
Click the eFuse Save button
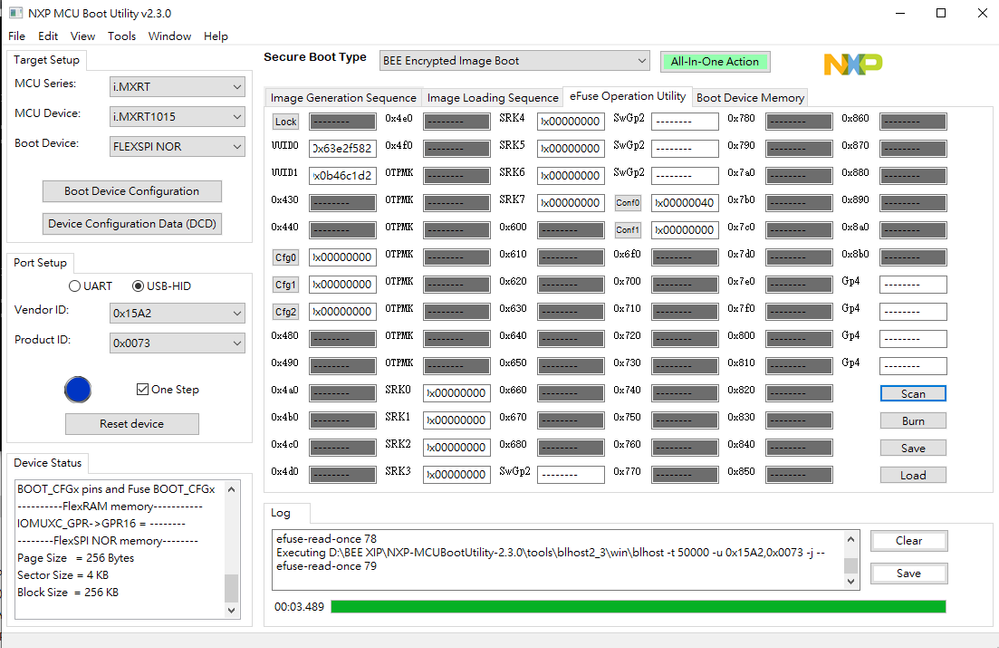pyautogui.click(x=913, y=448)
